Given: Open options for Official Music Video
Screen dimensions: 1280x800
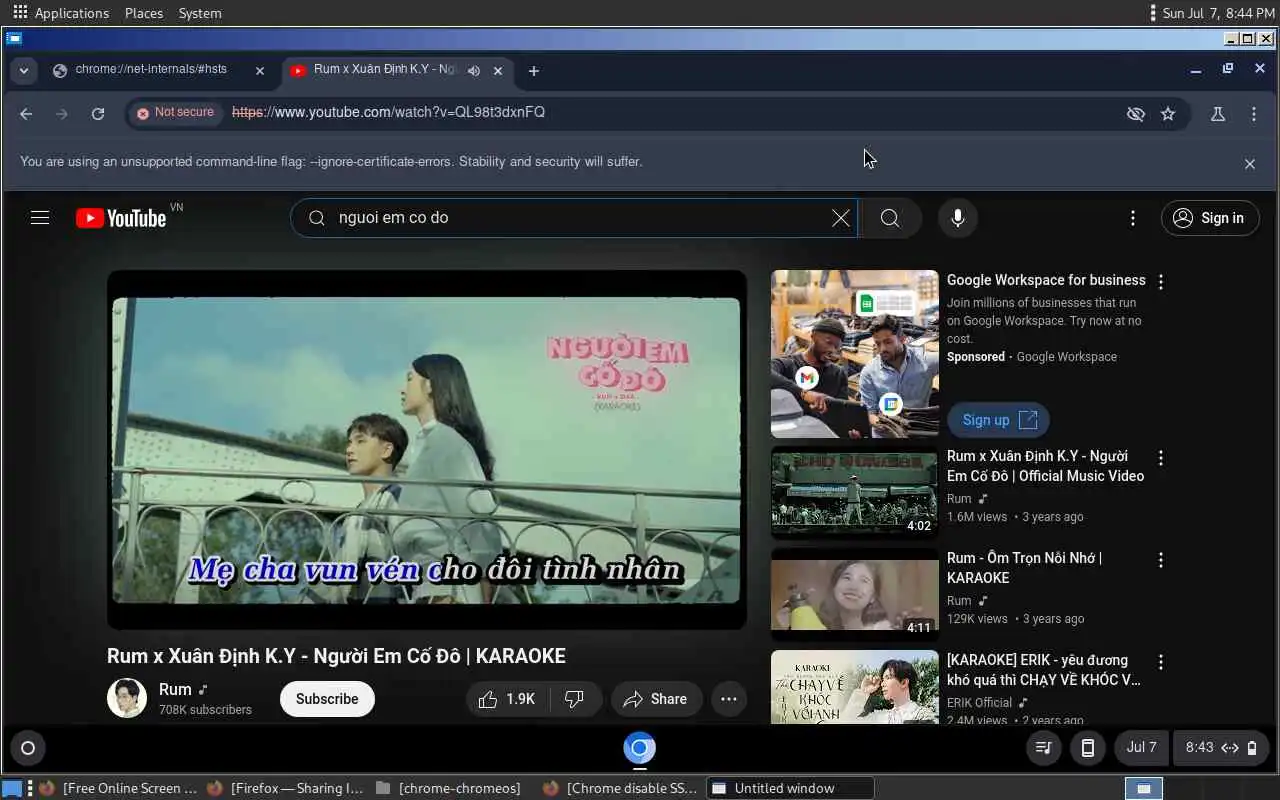Looking at the screenshot, I should pos(1161,458).
